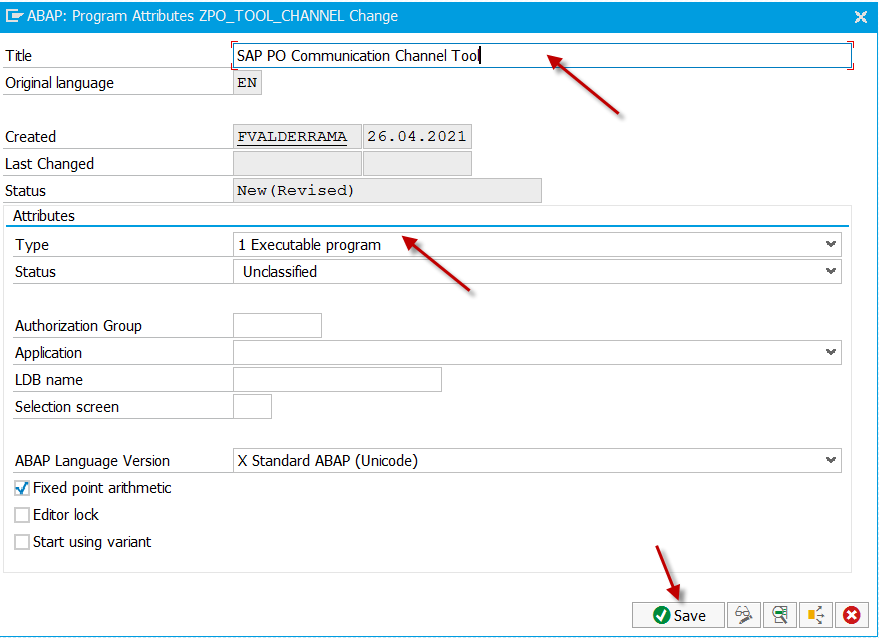Screen dimensions: 879x638
Task: Click the 'Authorization Group' label
Action: point(78,326)
